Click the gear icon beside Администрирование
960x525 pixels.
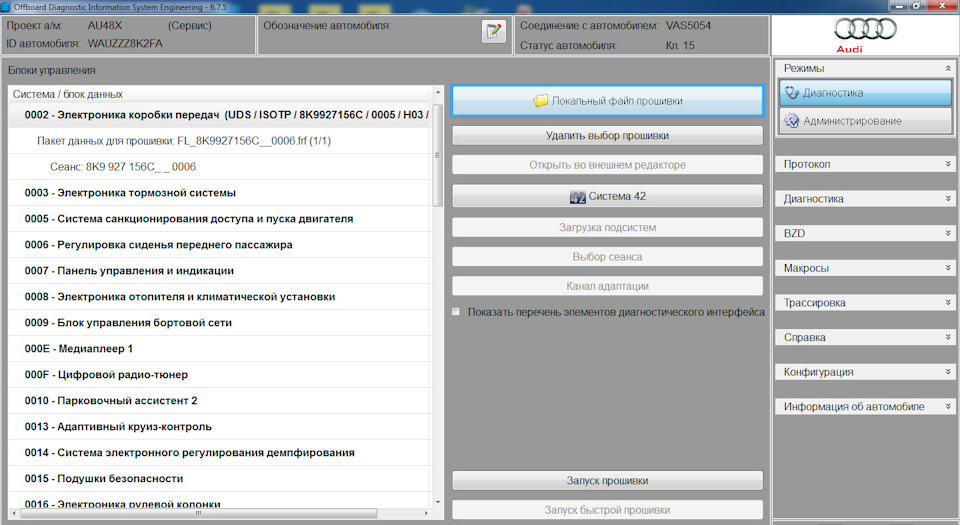(792, 121)
